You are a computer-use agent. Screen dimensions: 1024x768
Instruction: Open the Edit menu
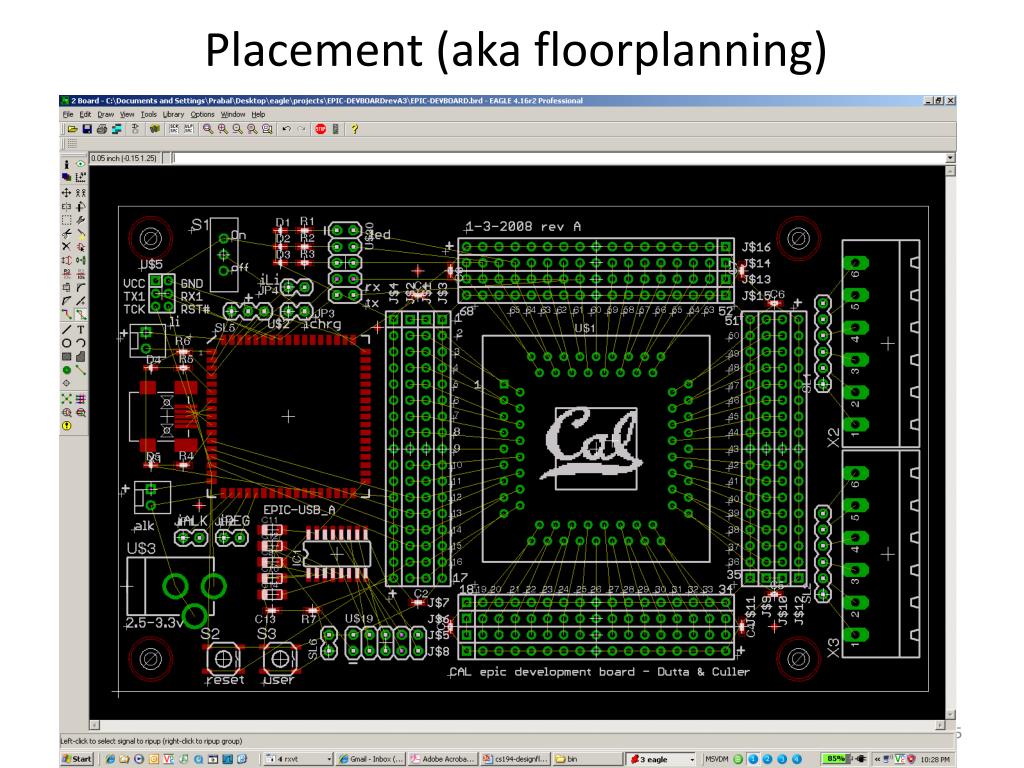[x=85, y=114]
